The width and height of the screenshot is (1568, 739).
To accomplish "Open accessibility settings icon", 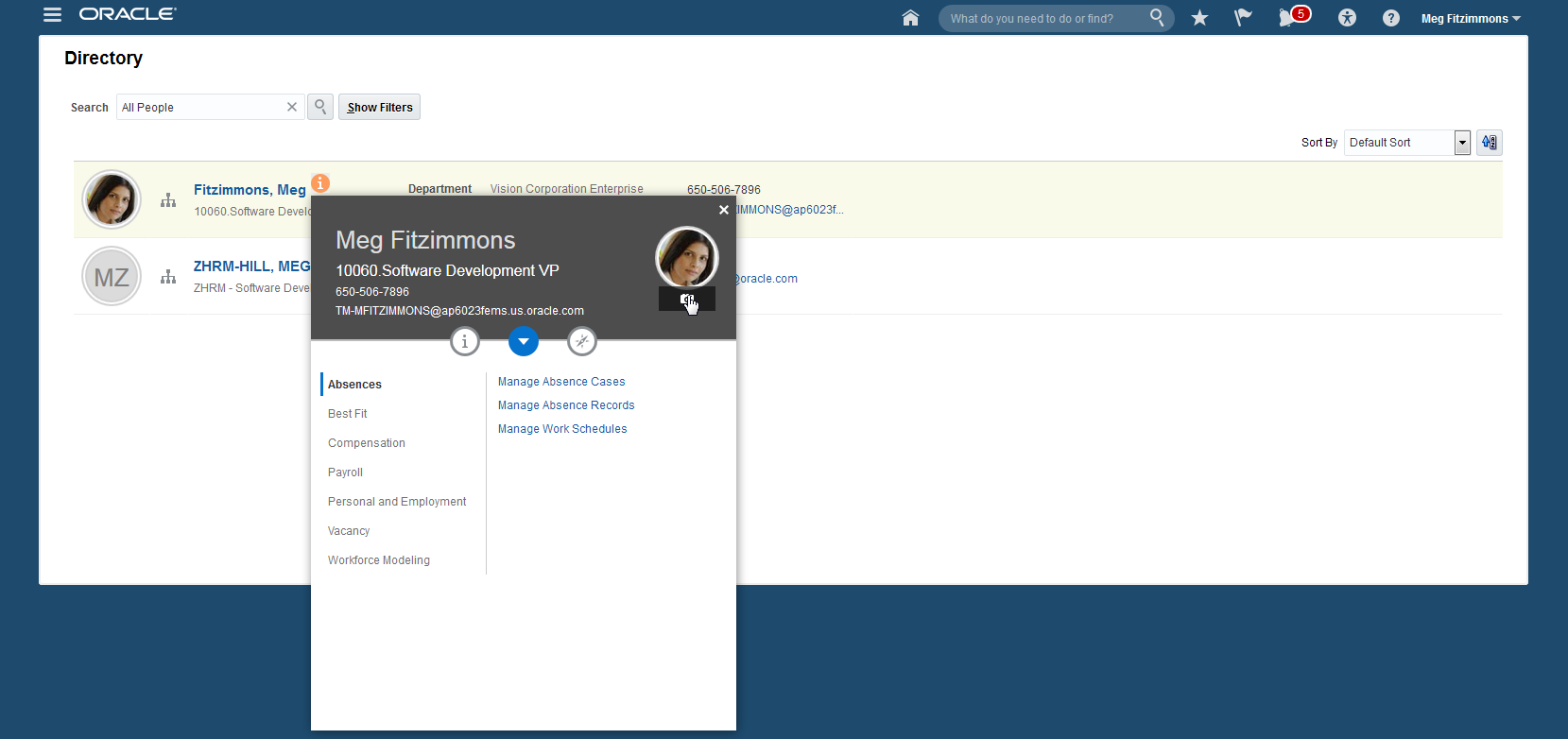I will (x=1347, y=18).
